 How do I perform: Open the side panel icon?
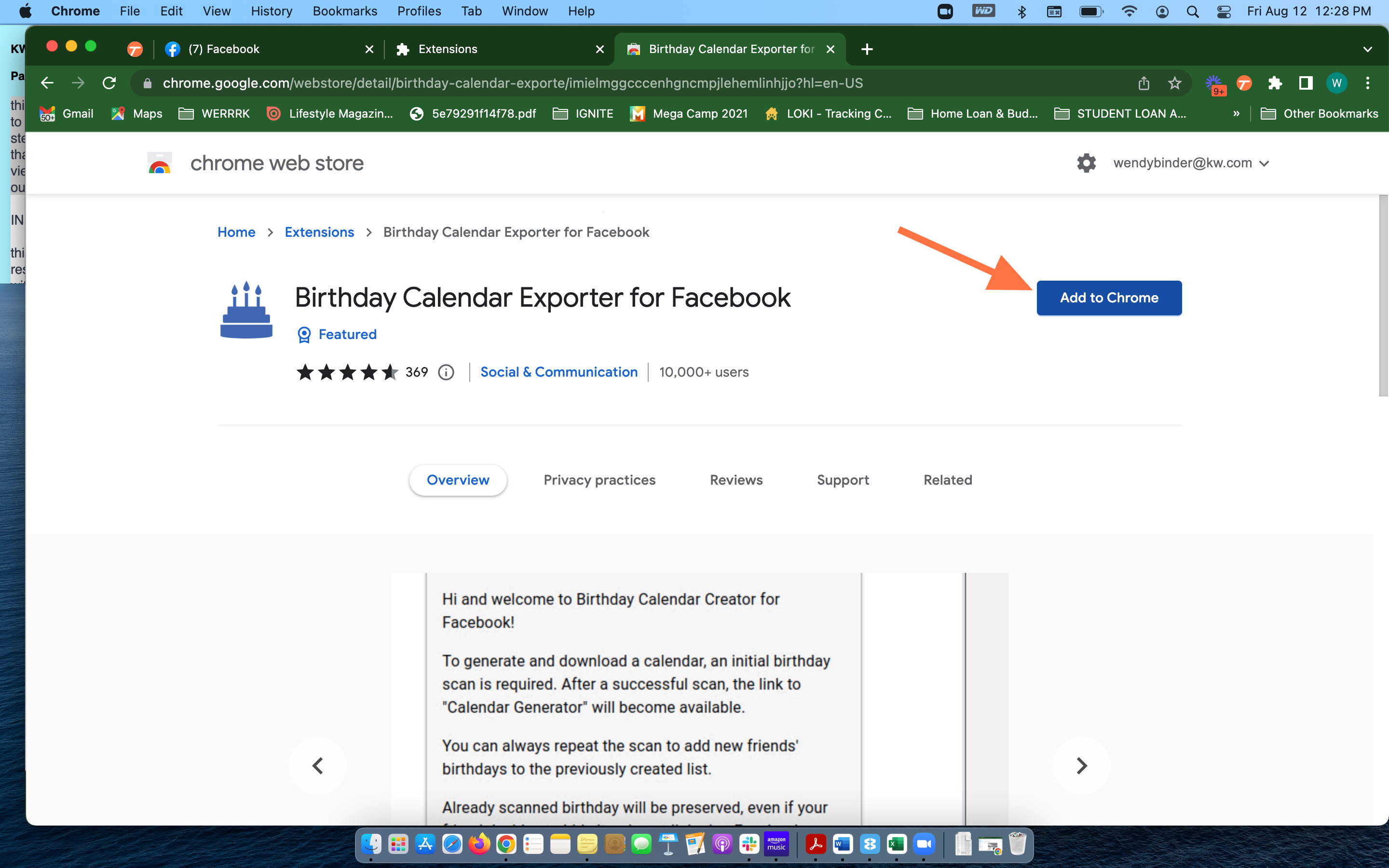coord(1306,83)
